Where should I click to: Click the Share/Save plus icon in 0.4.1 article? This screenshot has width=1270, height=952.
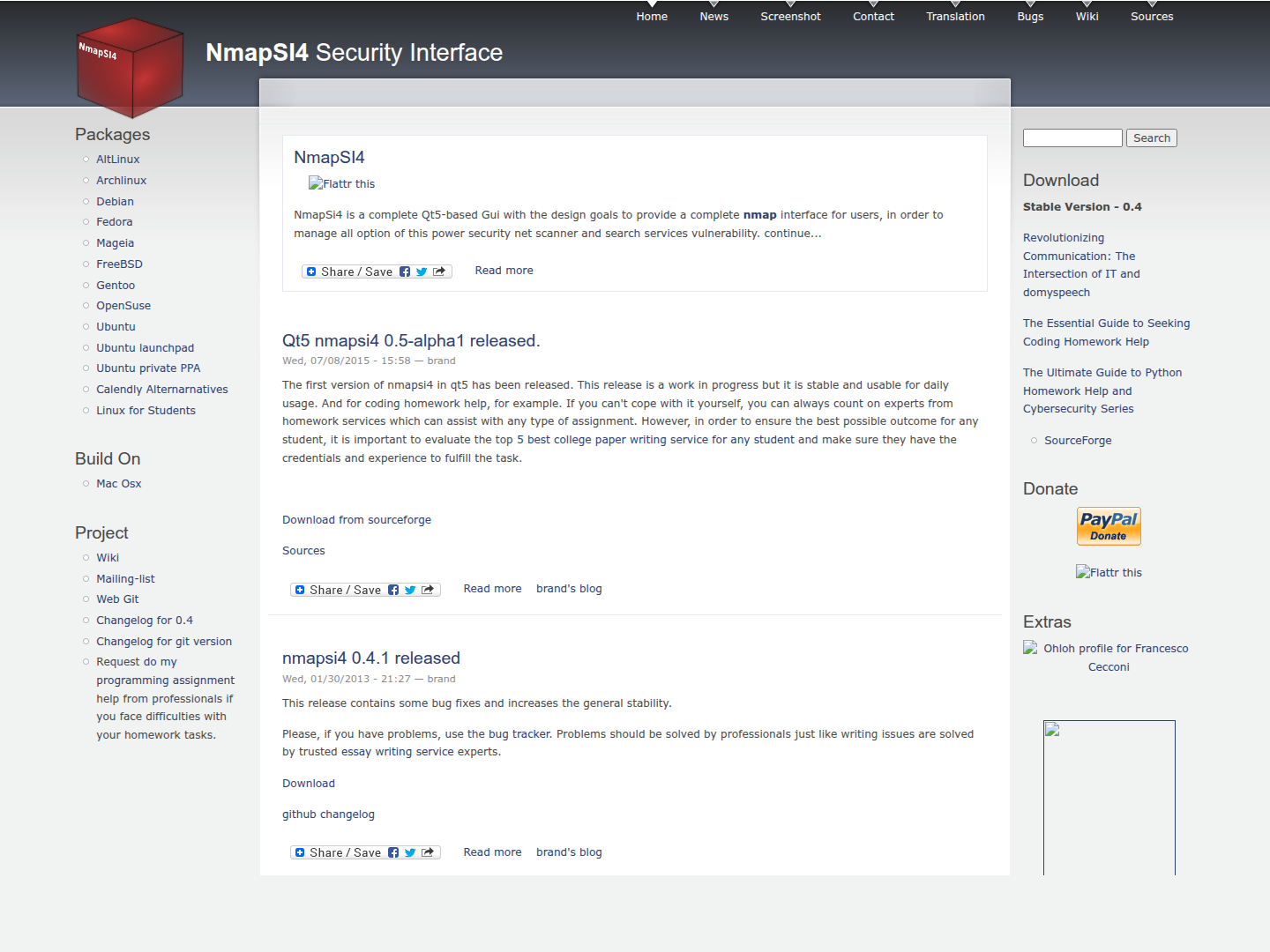pos(300,852)
